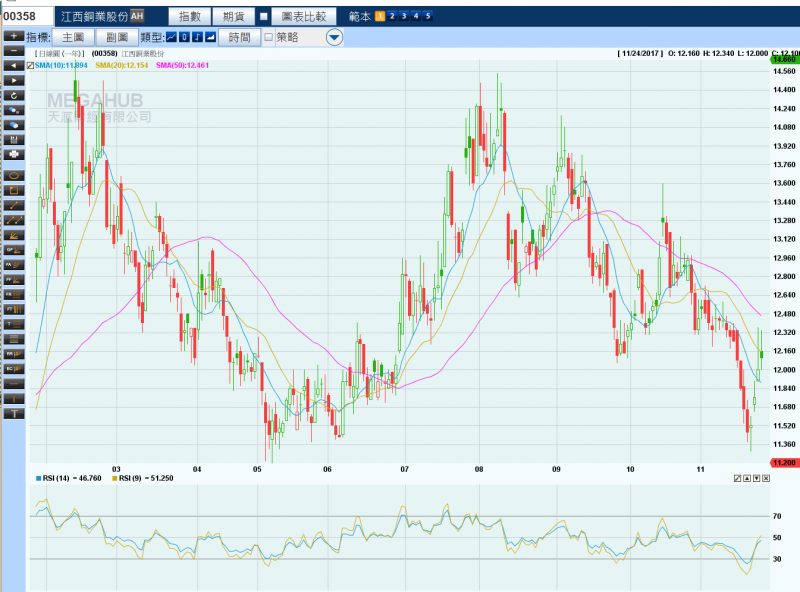
Task: Click the 指數 button
Action: 188,16
